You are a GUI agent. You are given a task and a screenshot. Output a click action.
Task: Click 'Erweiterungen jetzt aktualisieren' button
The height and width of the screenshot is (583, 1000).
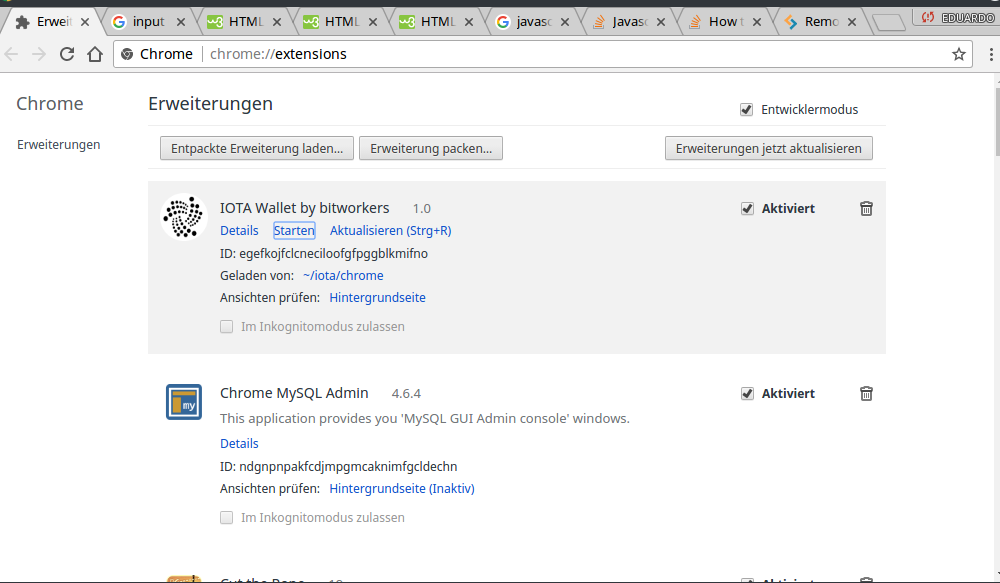(x=768, y=148)
